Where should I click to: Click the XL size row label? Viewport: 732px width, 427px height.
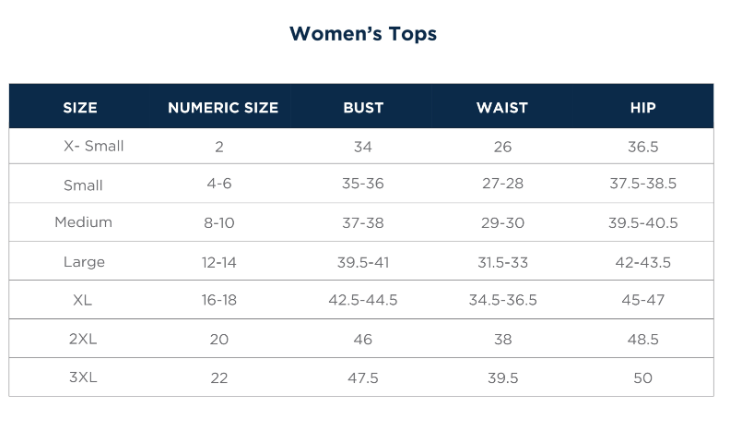click(x=83, y=300)
